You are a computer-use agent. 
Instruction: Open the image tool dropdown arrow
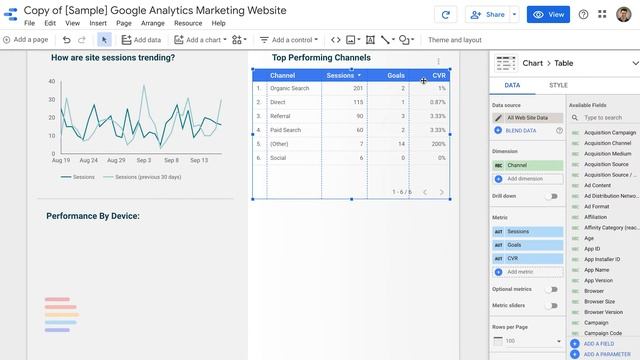(358, 40)
